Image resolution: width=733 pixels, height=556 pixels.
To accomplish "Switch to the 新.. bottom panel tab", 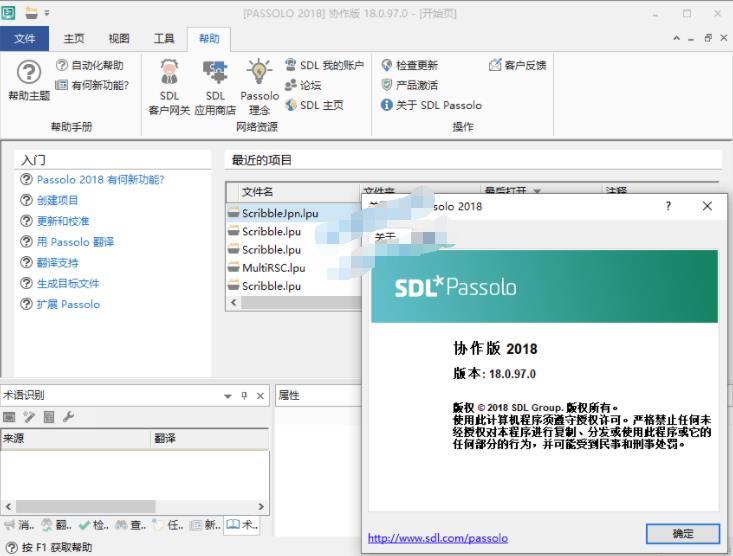I will pos(205,525).
